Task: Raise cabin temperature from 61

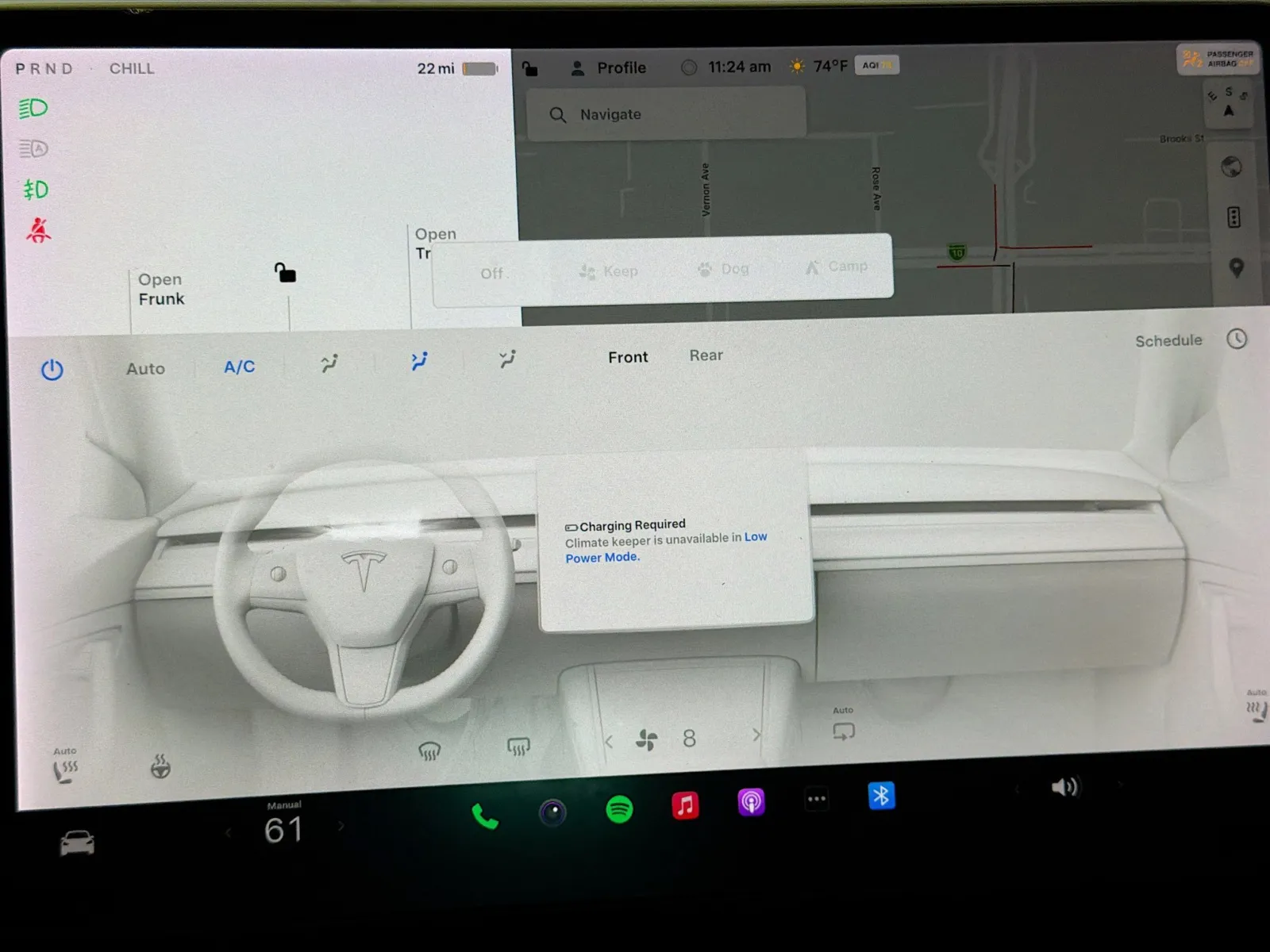Action: [341, 826]
